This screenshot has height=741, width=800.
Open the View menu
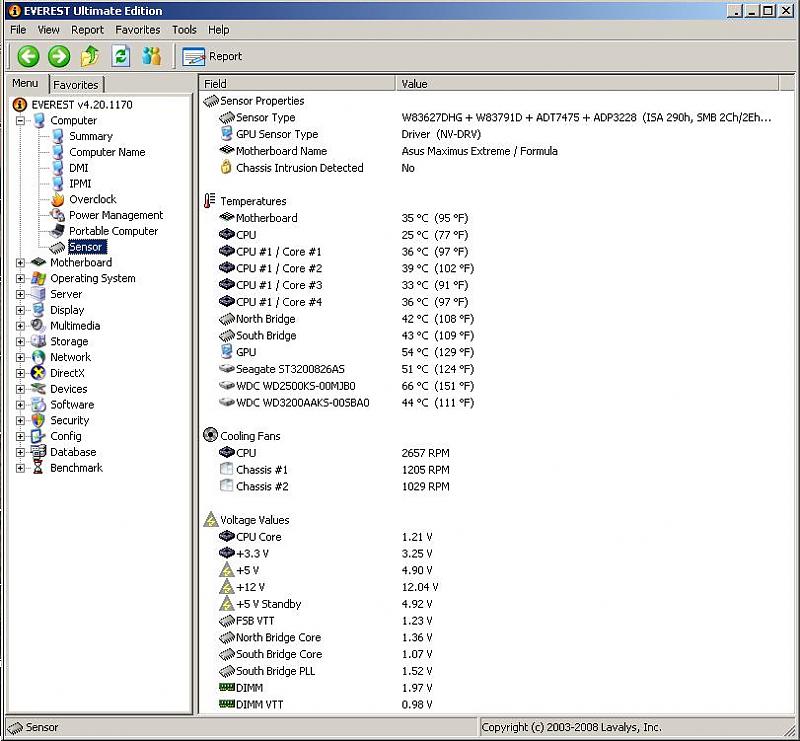tap(48, 30)
